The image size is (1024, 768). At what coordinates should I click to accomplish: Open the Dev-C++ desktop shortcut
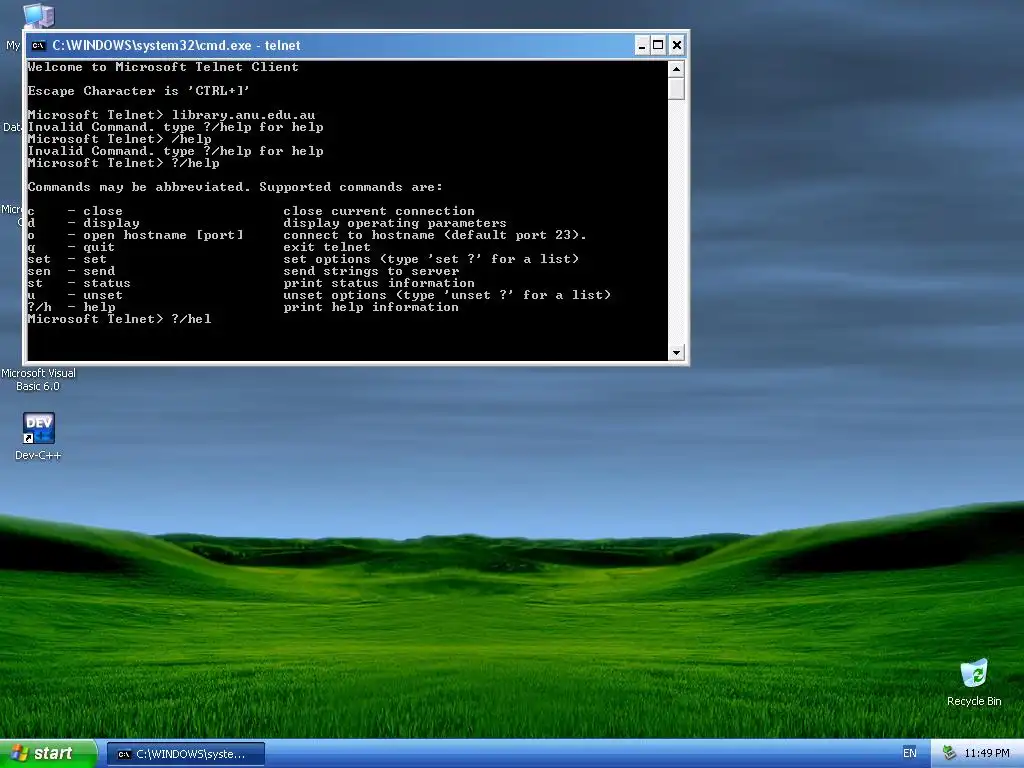tap(38, 436)
